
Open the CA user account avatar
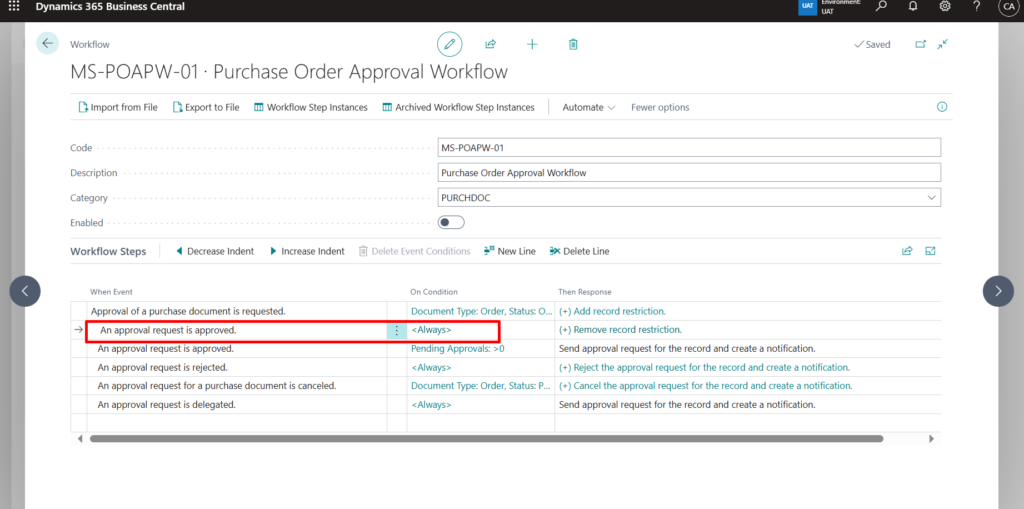1008,7
